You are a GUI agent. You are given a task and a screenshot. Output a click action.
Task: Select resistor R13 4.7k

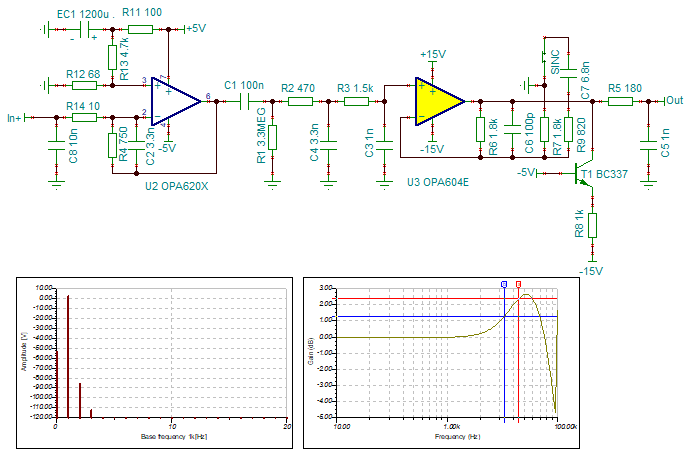(112, 57)
